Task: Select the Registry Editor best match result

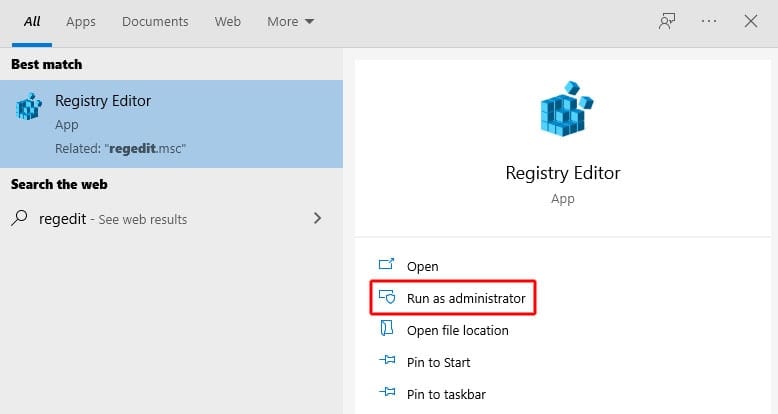Action: pos(171,124)
